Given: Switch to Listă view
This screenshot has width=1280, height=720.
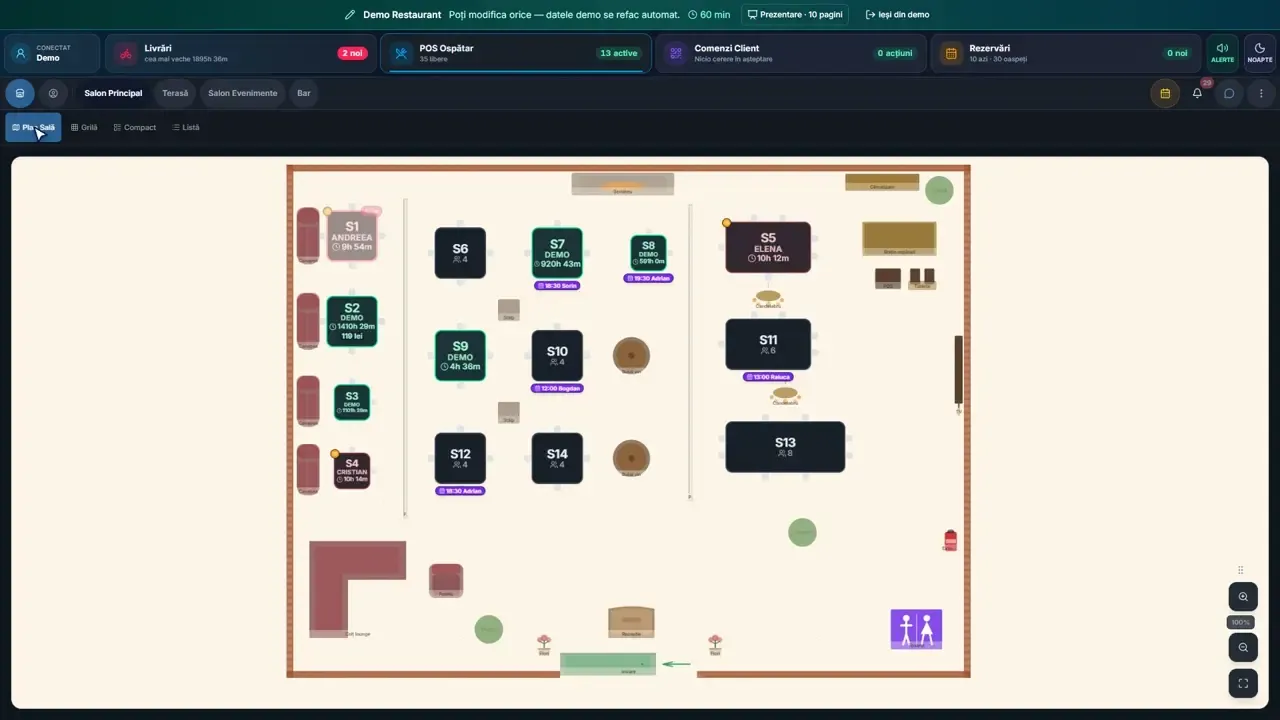Looking at the screenshot, I should 186,127.
